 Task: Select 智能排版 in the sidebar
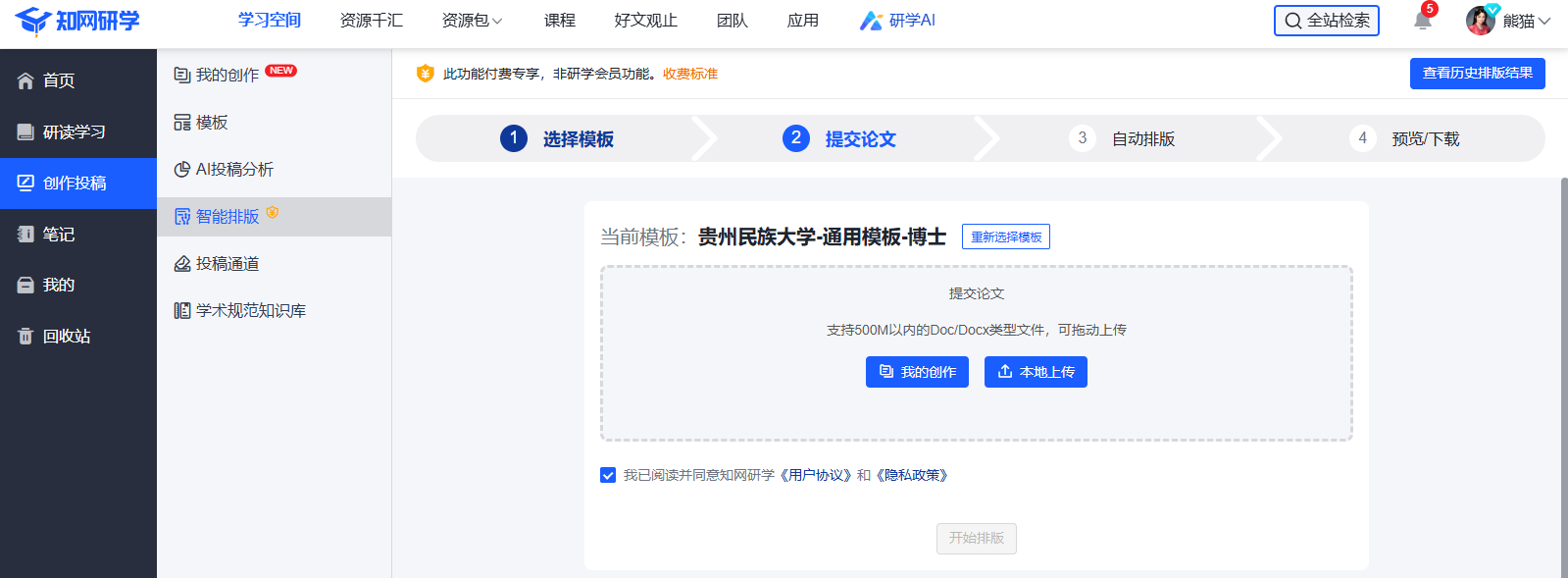pos(227,217)
